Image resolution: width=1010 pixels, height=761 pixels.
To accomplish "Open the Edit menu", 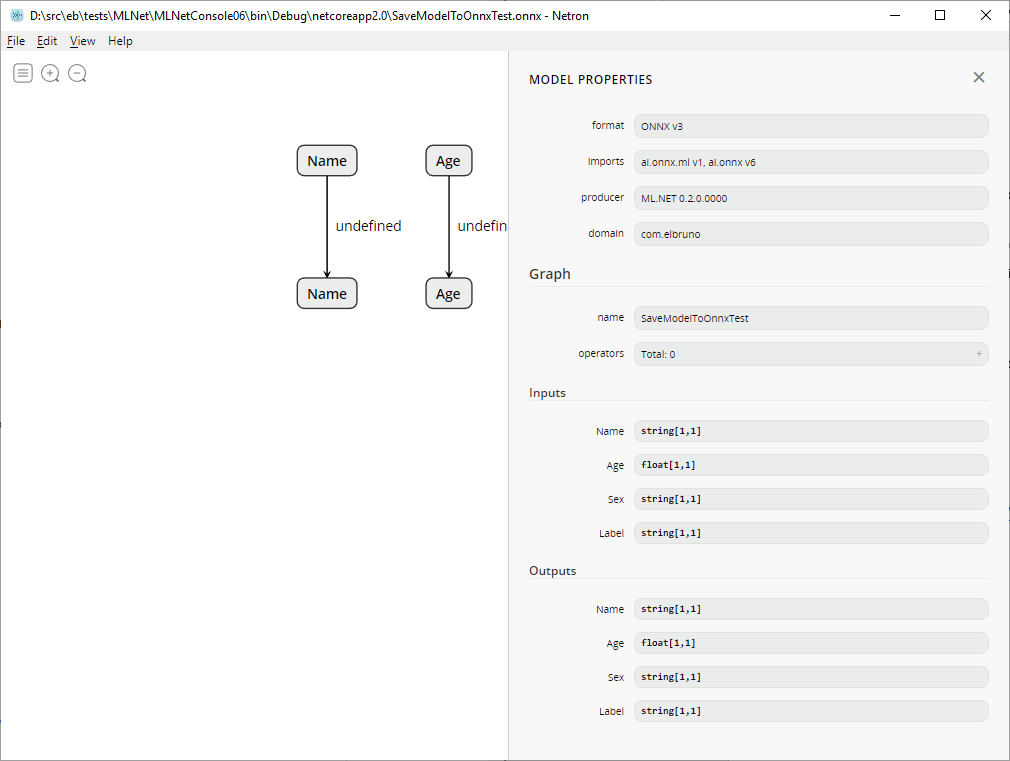I will coord(47,41).
